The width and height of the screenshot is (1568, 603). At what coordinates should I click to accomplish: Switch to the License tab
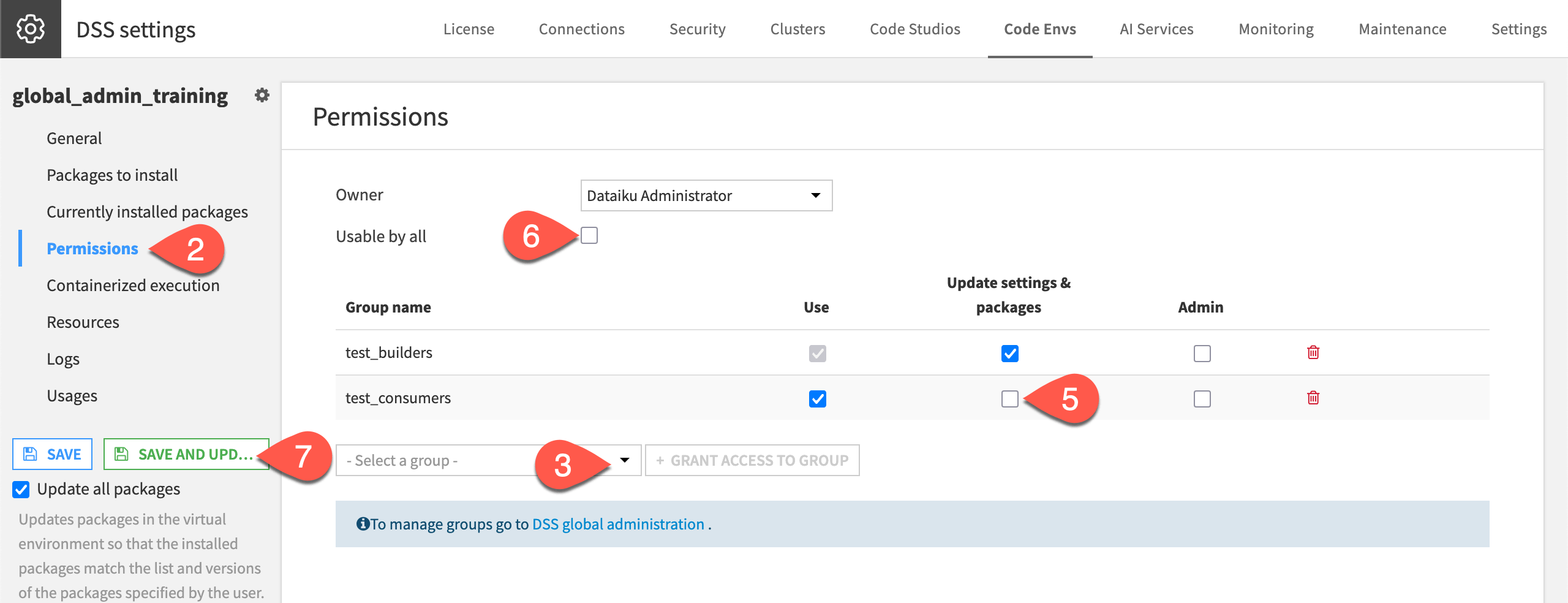coord(469,29)
